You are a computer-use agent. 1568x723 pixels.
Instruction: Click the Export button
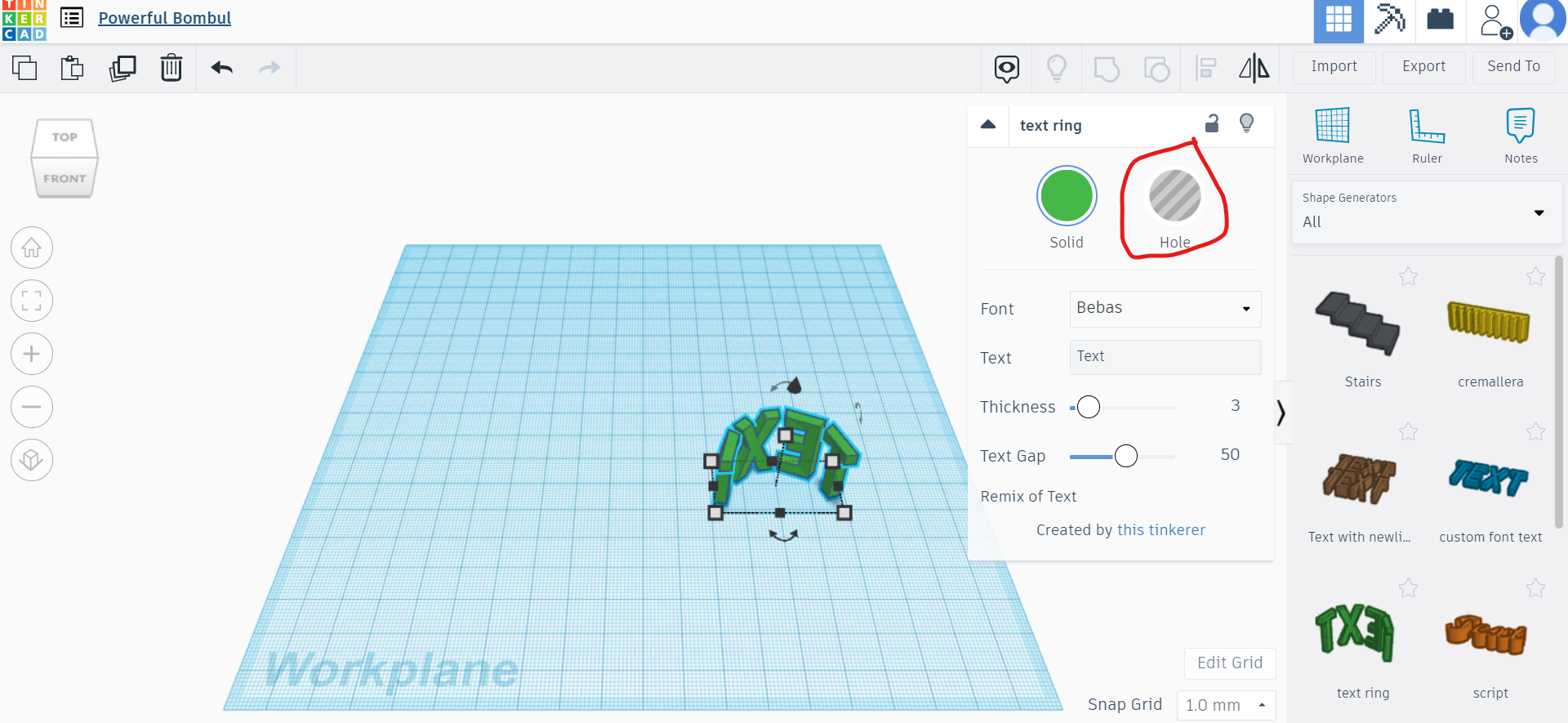coord(1424,67)
